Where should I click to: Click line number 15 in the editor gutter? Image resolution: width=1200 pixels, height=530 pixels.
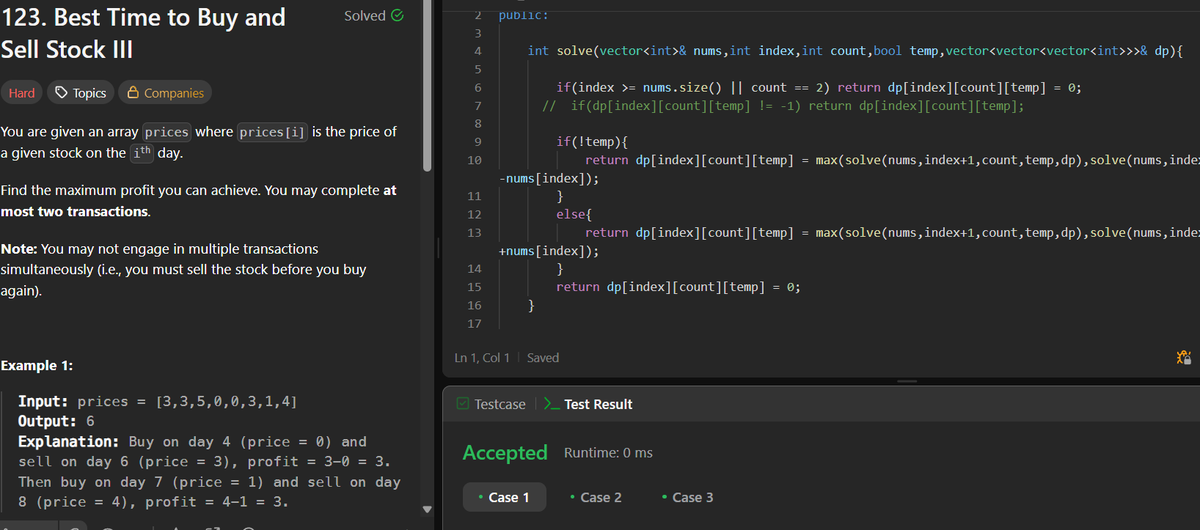[475, 287]
